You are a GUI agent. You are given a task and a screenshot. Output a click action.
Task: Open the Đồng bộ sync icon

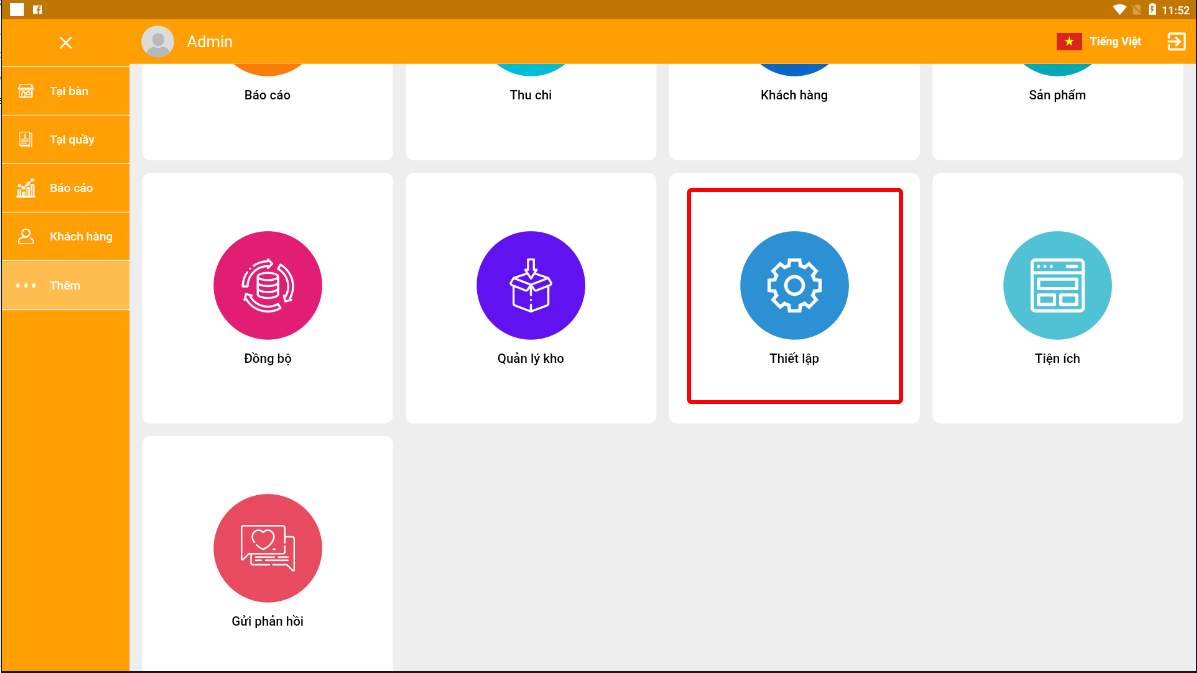point(267,286)
